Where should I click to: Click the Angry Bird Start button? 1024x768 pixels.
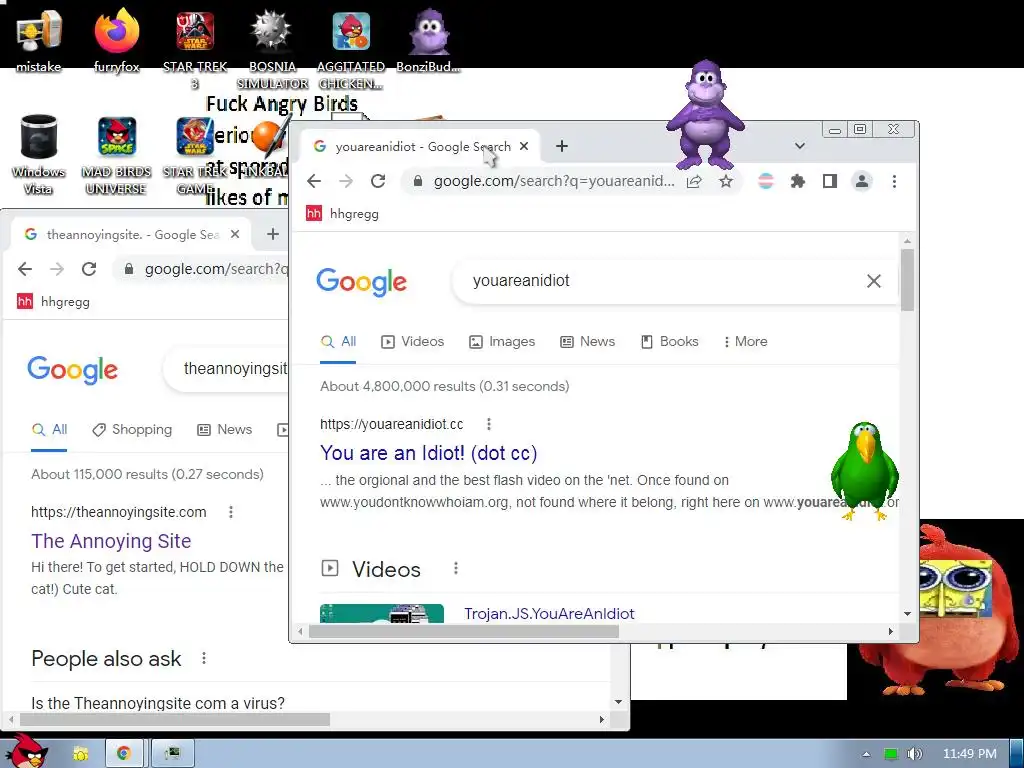click(25, 751)
